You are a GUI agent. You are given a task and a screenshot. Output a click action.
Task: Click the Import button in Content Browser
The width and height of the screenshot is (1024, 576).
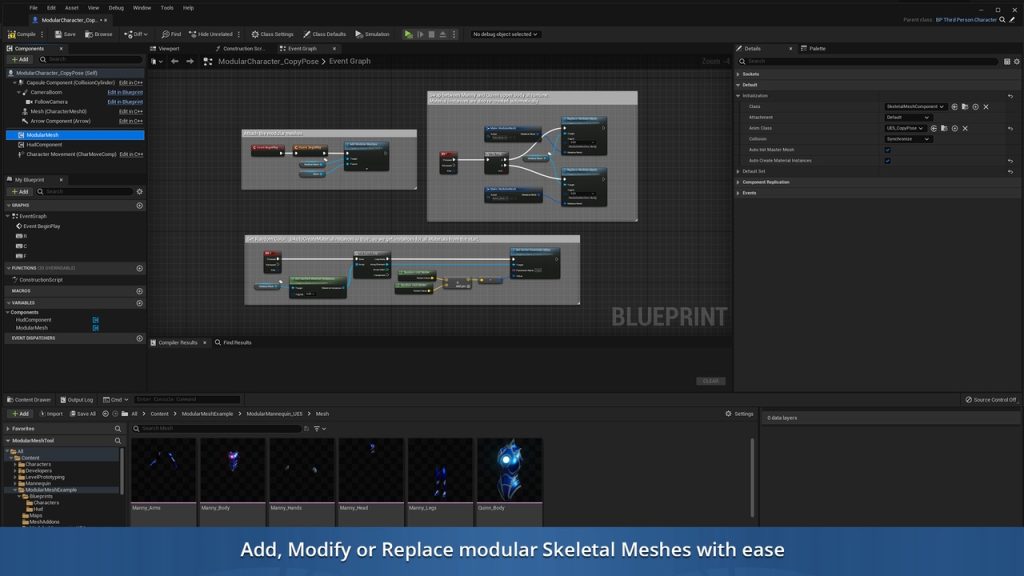[50, 414]
